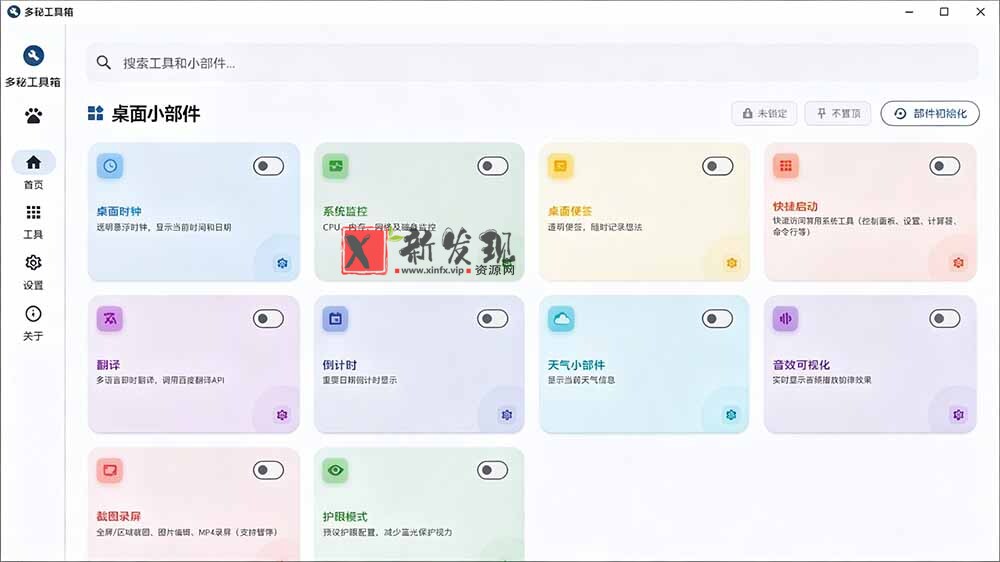Screen dimensions: 1000x562
Task: Click the 快捷启动 grid icon
Action: 786,166
